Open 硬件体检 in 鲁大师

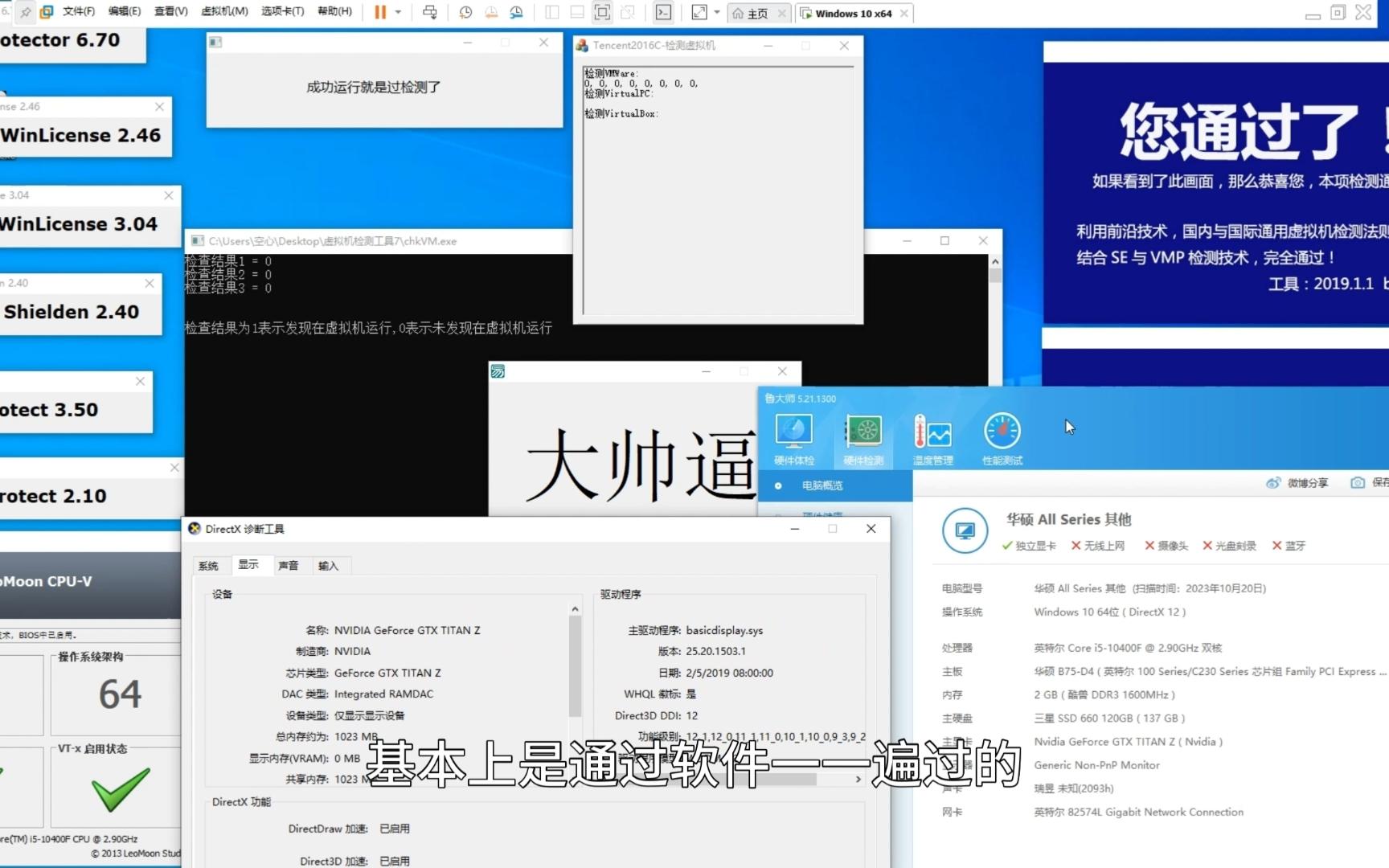coord(794,439)
